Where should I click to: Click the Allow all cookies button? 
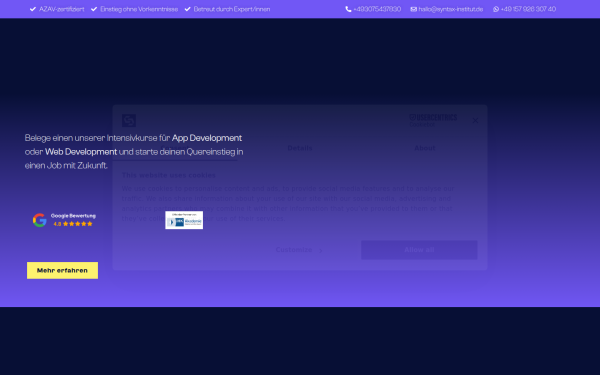(419, 250)
